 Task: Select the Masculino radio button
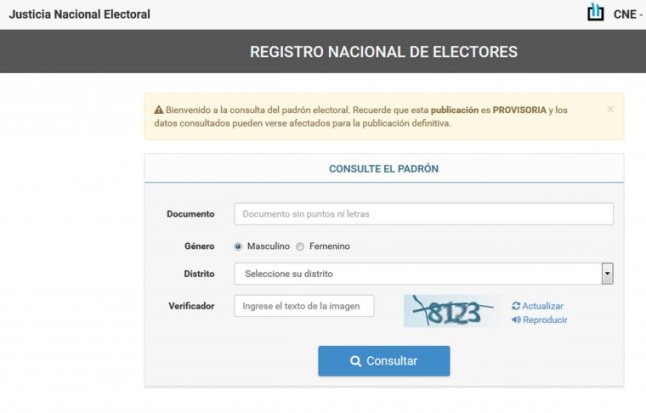(x=238, y=246)
